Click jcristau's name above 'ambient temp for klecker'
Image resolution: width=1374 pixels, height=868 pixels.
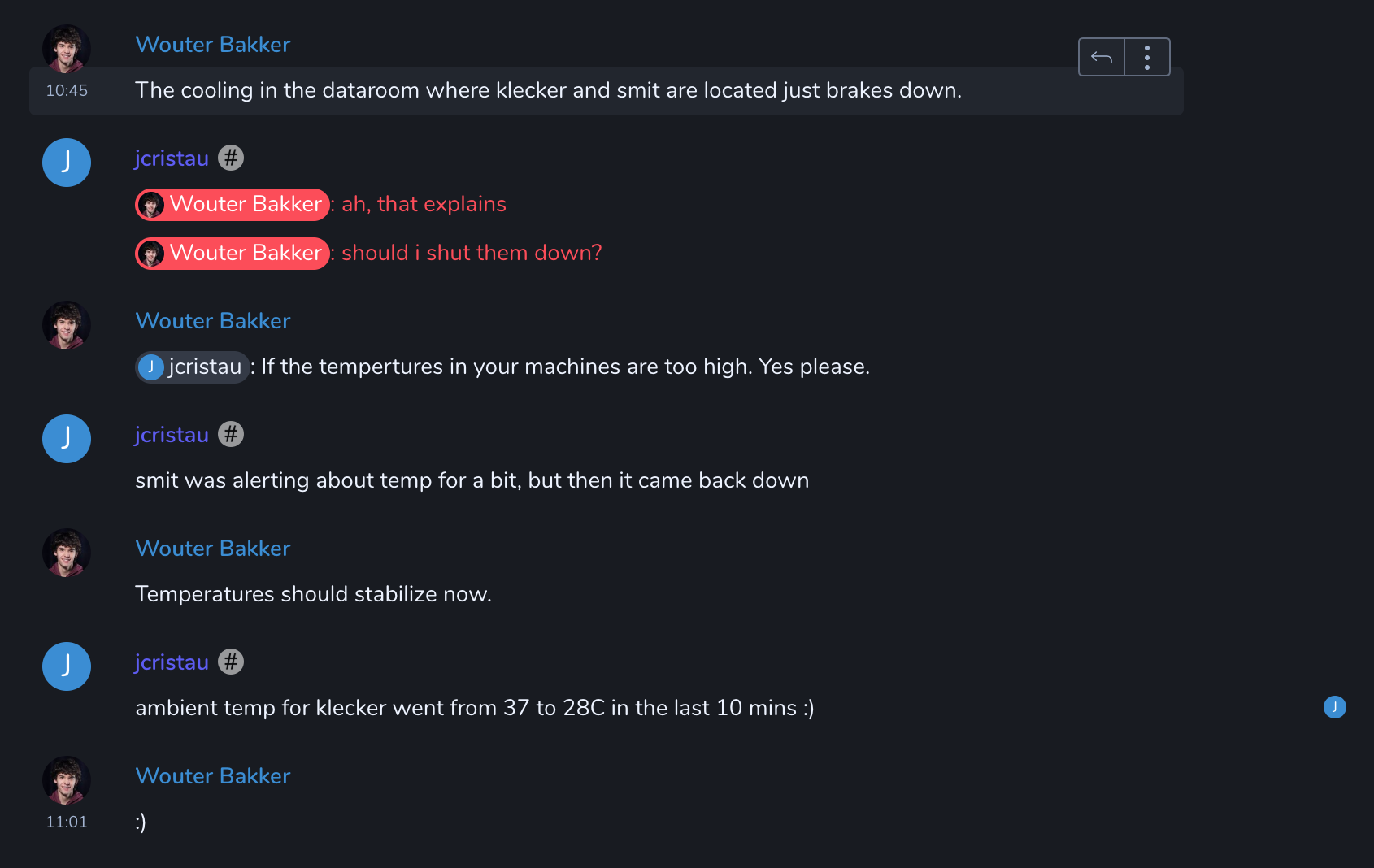[172, 662]
